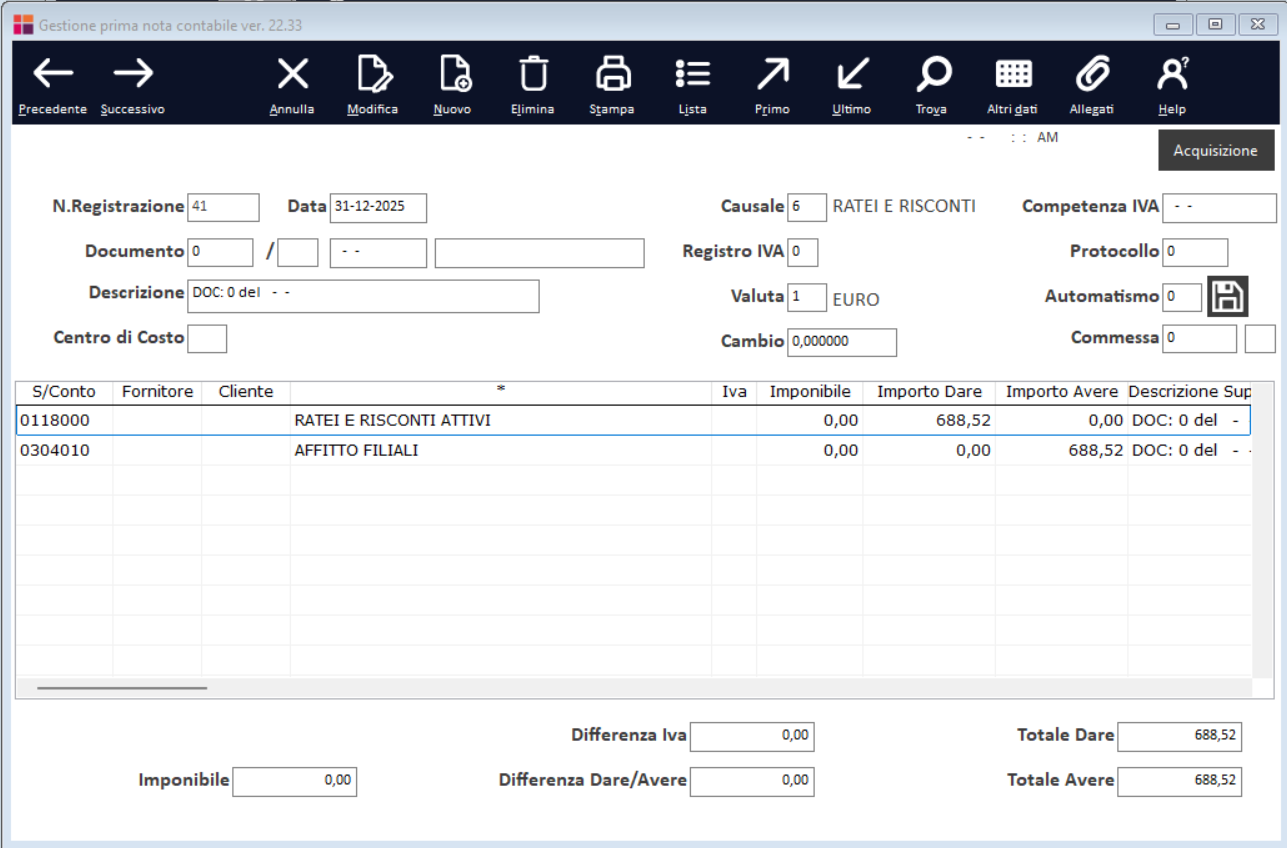Click the Competenza IVA field
Viewport: 1287px width, 848px height.
click(1220, 208)
